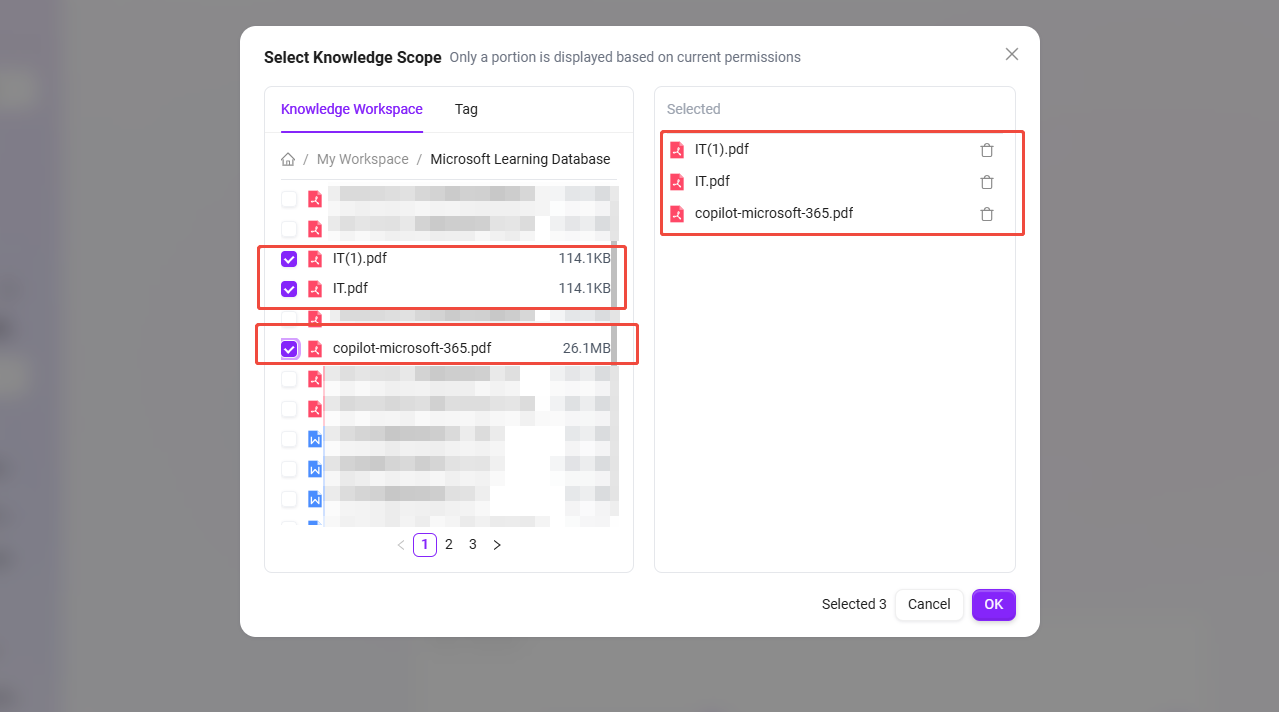Click the Cancel button
Screen dimensions: 1279x712
click(928, 604)
